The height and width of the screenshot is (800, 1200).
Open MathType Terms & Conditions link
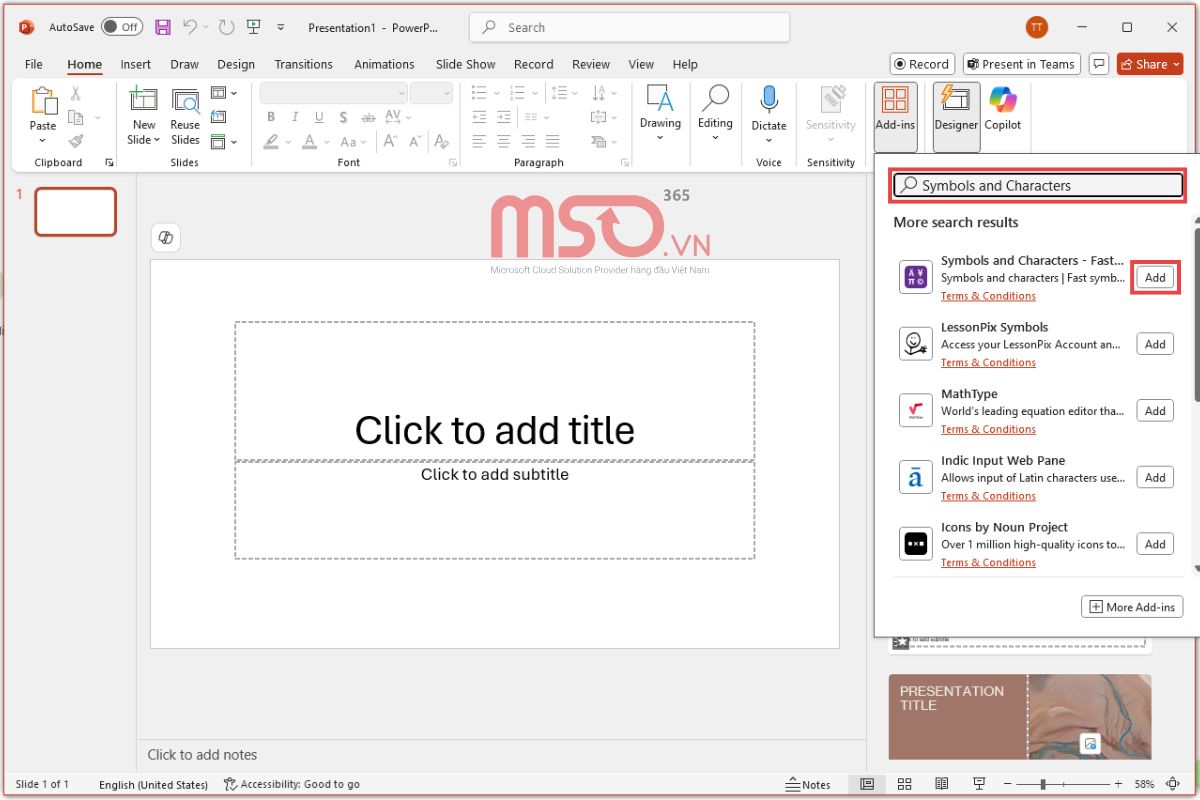pos(988,429)
